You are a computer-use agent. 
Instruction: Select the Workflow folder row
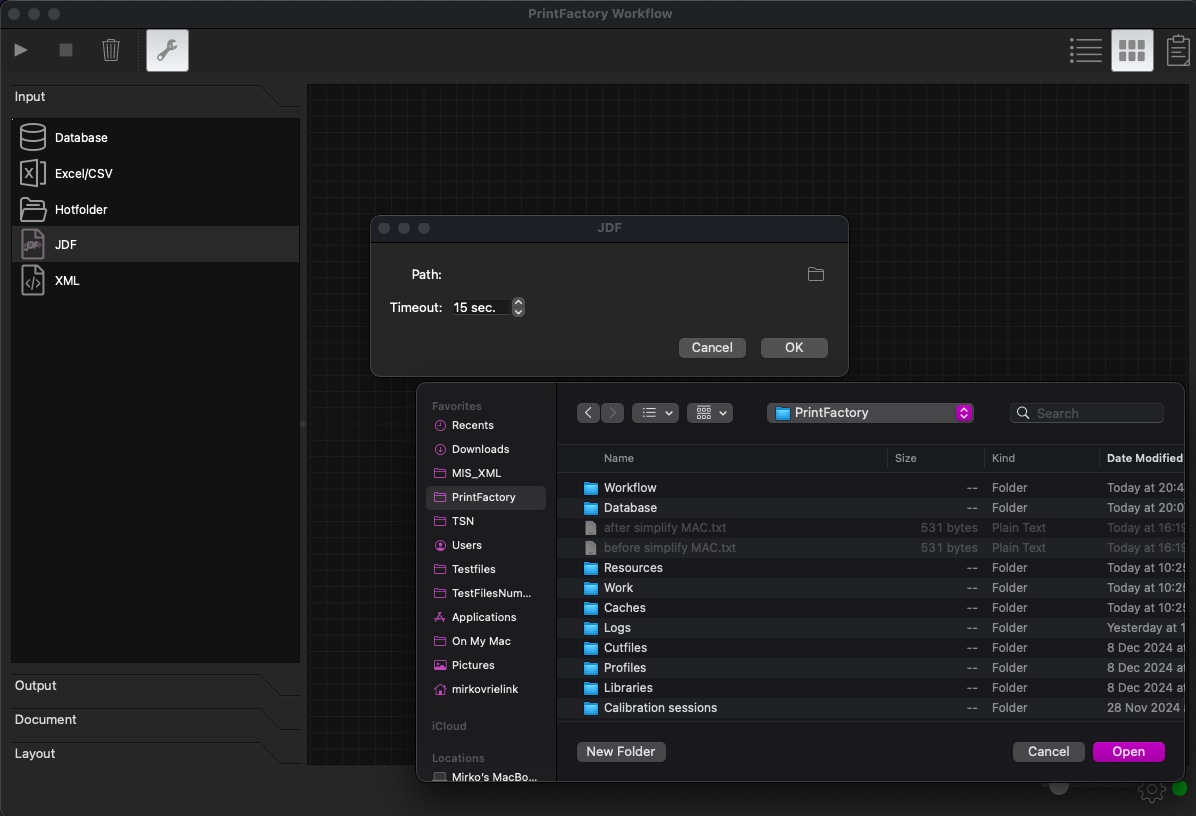871,487
